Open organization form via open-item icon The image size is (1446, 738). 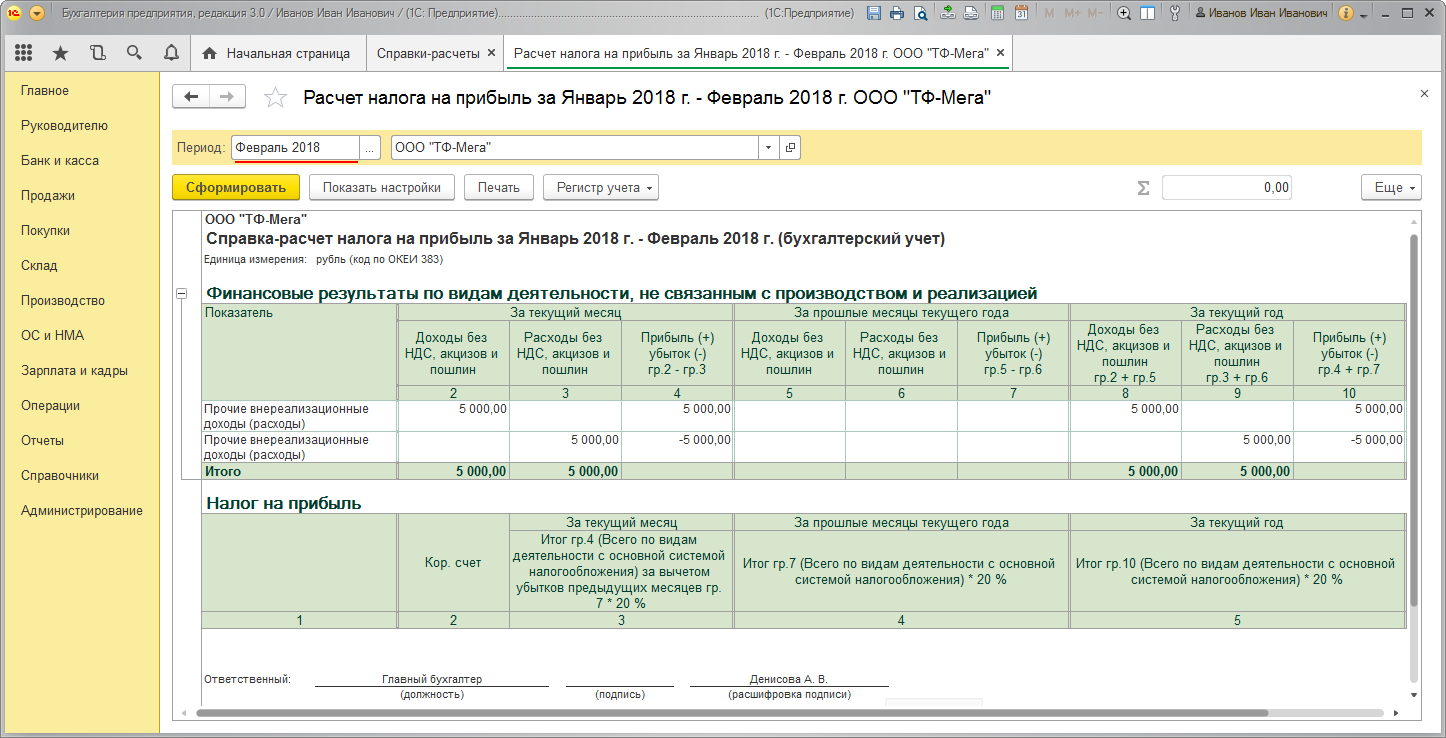pos(790,148)
